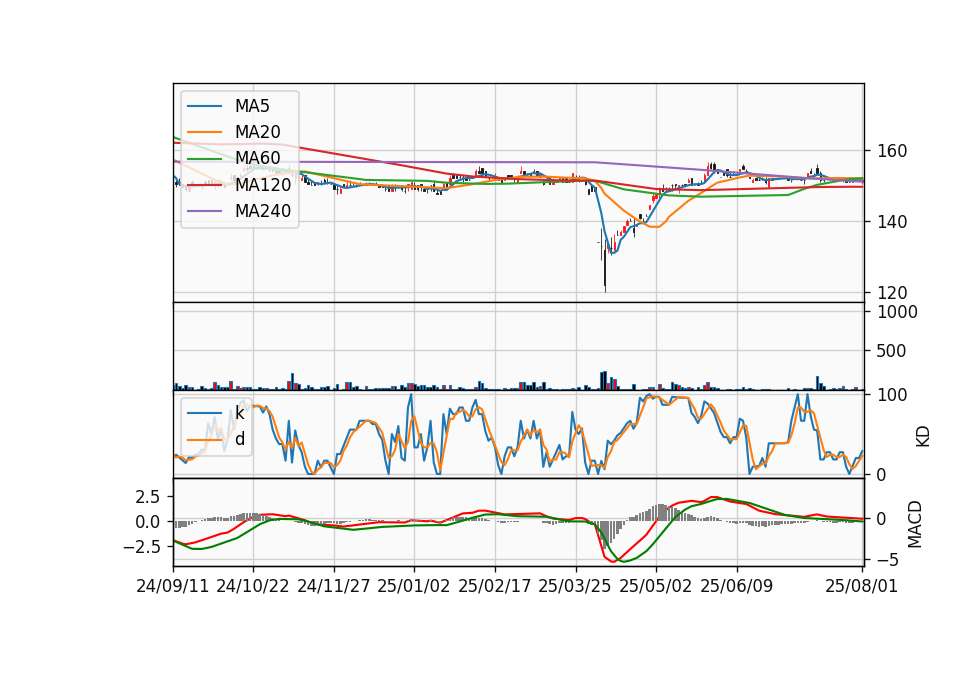Click the MA5 legend label
Viewport: 960px width, 690px height.
pos(252,106)
